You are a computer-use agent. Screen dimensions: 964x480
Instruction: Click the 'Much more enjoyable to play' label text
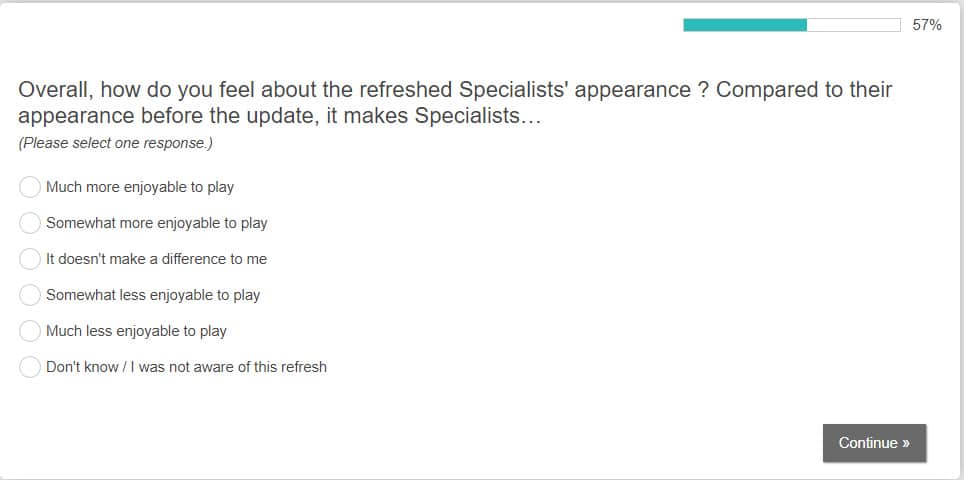tap(140, 187)
